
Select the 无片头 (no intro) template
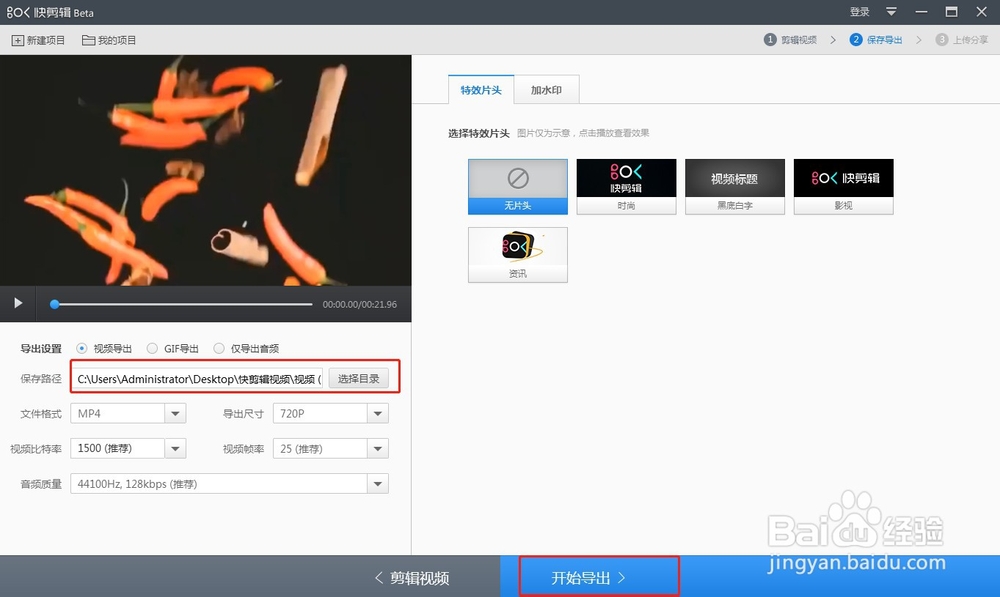coord(517,186)
